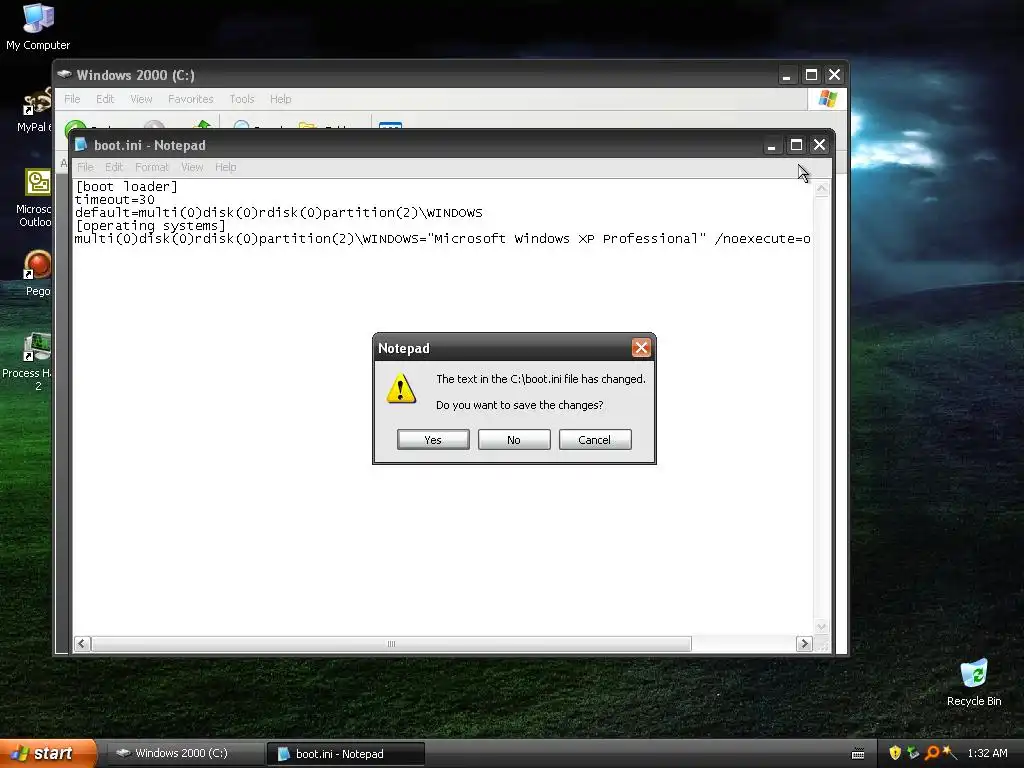The width and height of the screenshot is (1024, 768).
Task: Click Yes to save boot.ini changes
Action: [x=433, y=440]
